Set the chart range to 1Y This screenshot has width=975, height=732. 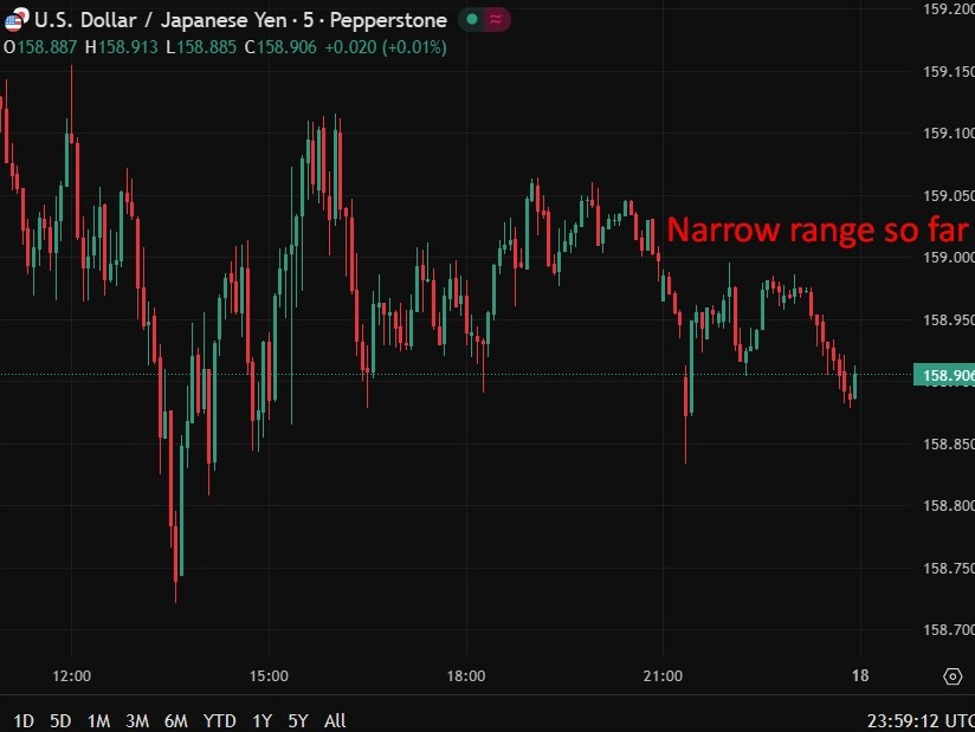click(x=262, y=720)
